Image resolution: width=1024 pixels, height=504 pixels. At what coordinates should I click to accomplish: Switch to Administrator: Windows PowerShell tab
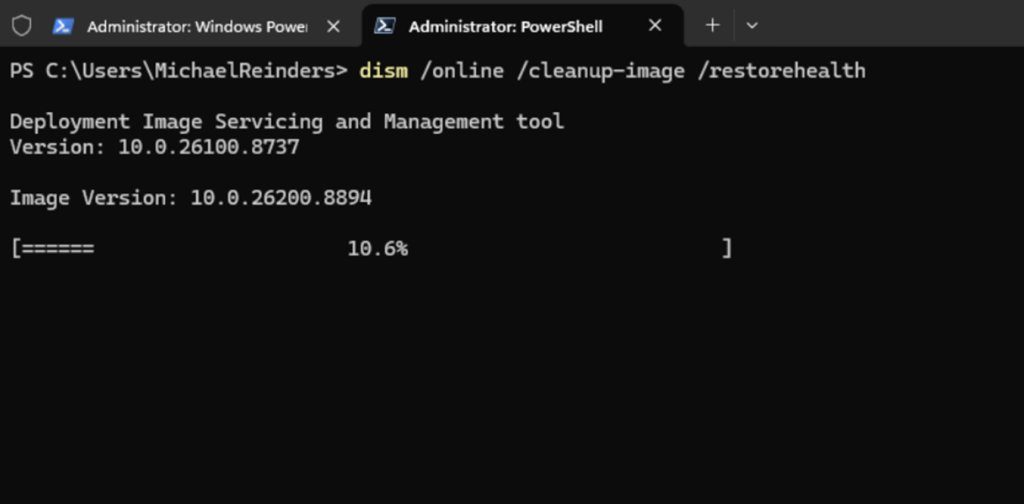(199, 26)
